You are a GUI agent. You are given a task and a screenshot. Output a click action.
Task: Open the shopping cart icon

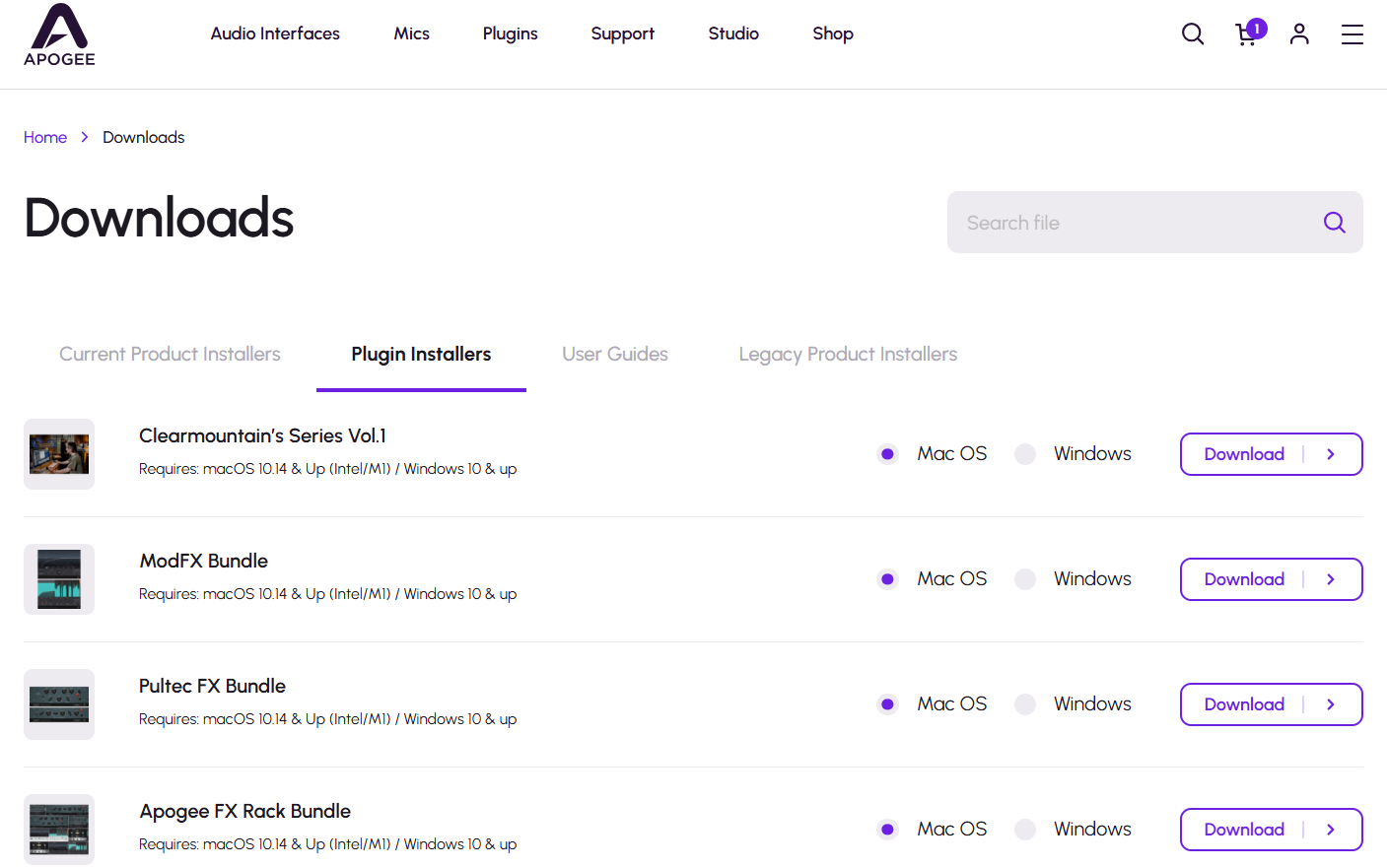[1248, 33]
